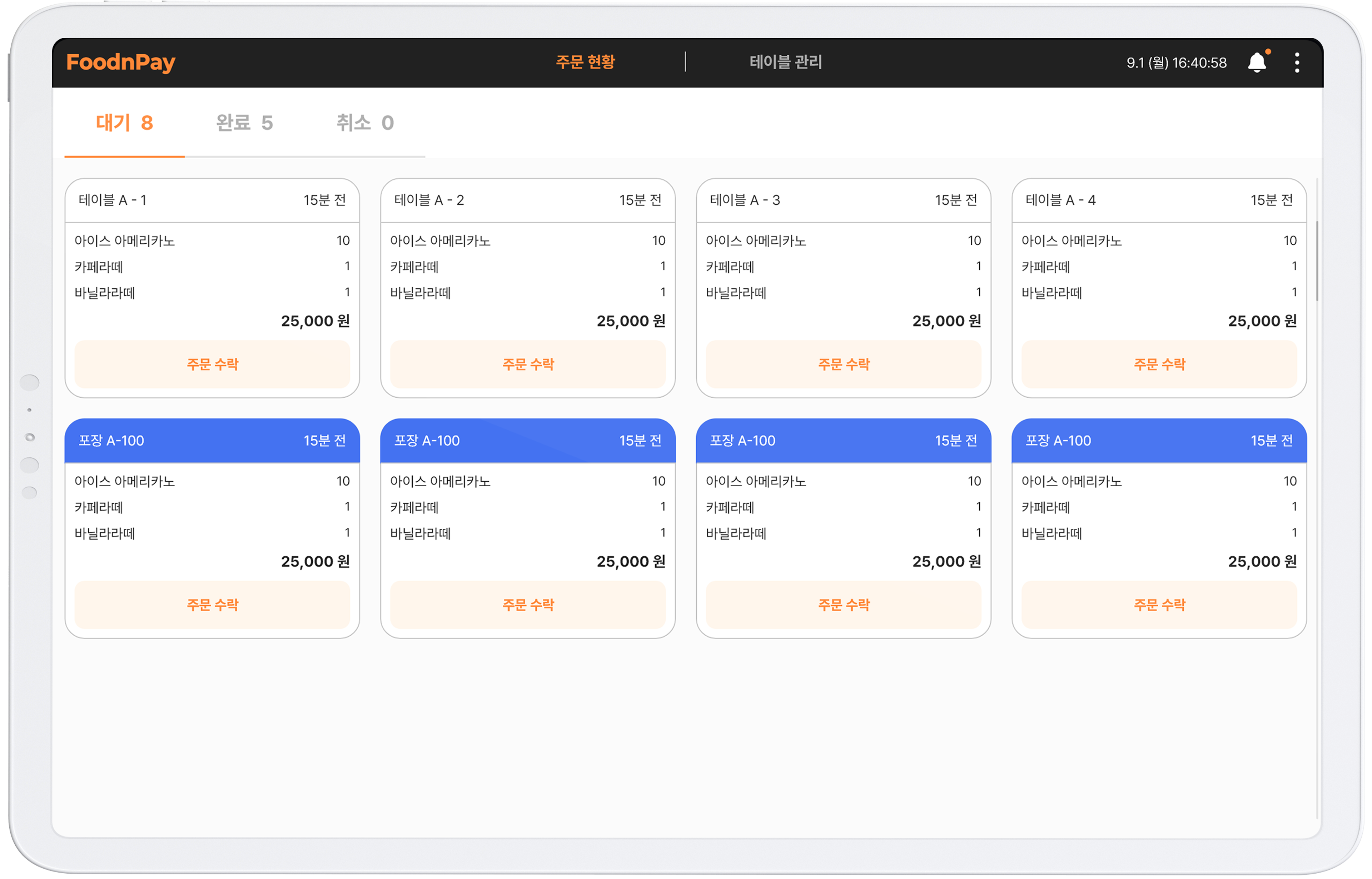The width and height of the screenshot is (1372, 879).
Task: Accept the order for 테이블 A - 2
Action: tap(528, 364)
